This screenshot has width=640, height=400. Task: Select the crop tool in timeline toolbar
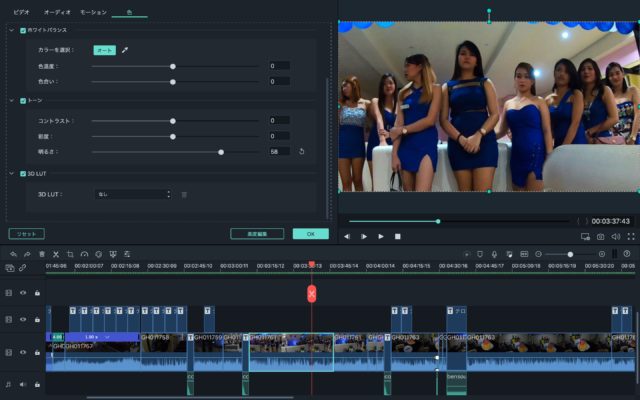click(70, 254)
